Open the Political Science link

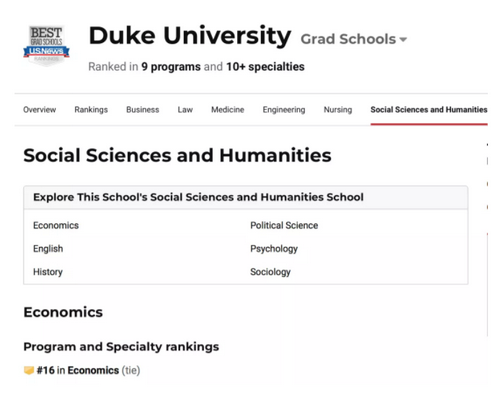(284, 226)
